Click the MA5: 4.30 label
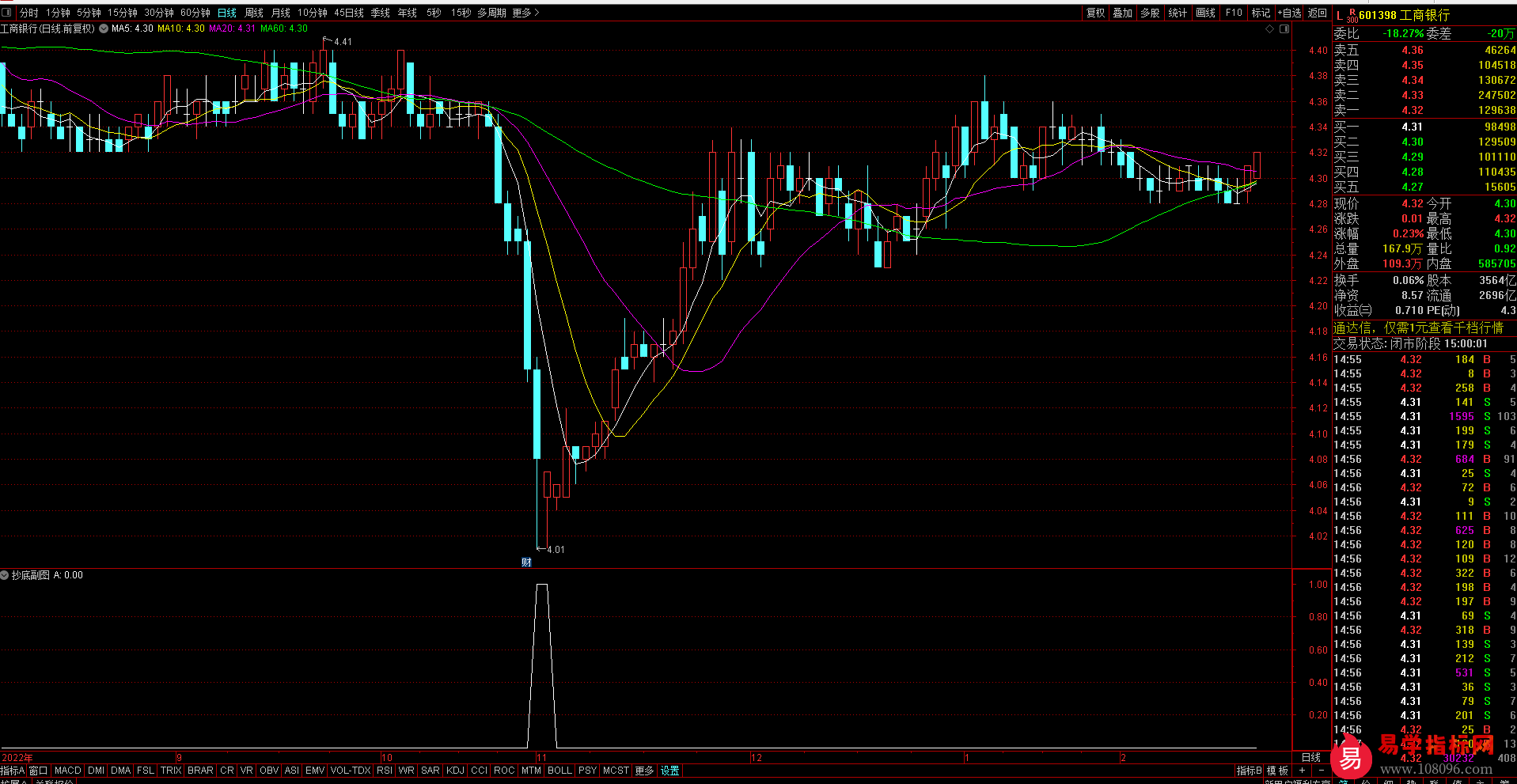1517x784 pixels. (x=132, y=28)
